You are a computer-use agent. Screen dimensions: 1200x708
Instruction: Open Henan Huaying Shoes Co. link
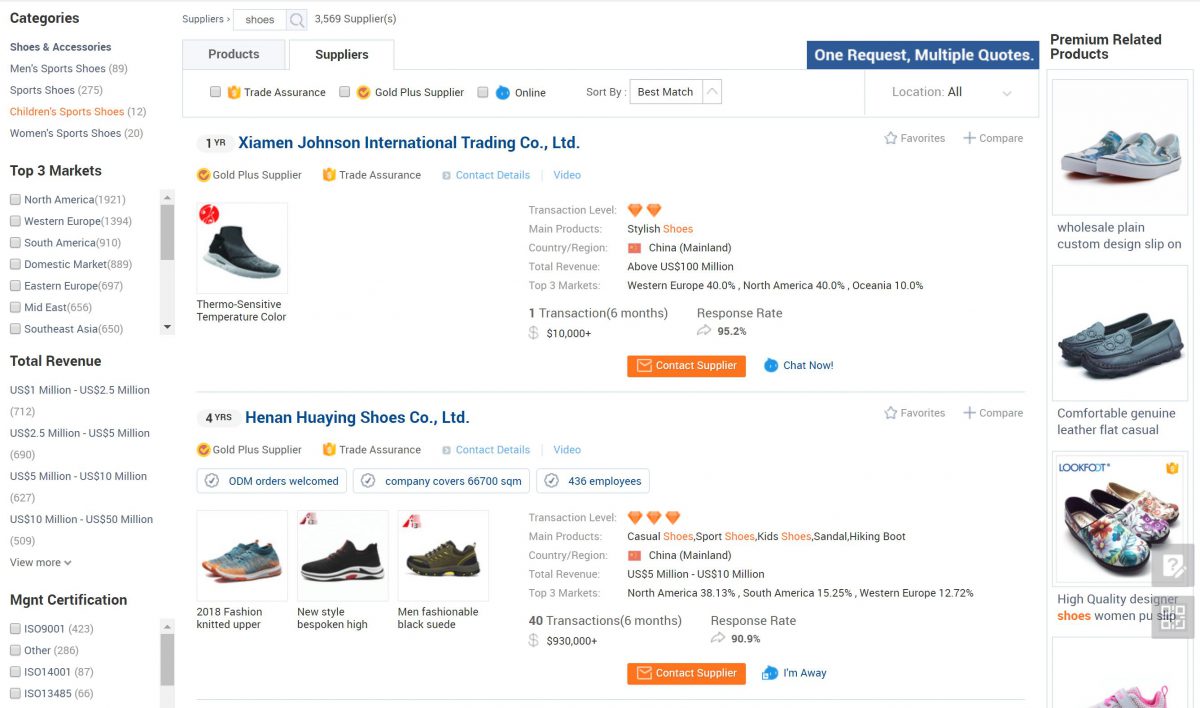(357, 418)
